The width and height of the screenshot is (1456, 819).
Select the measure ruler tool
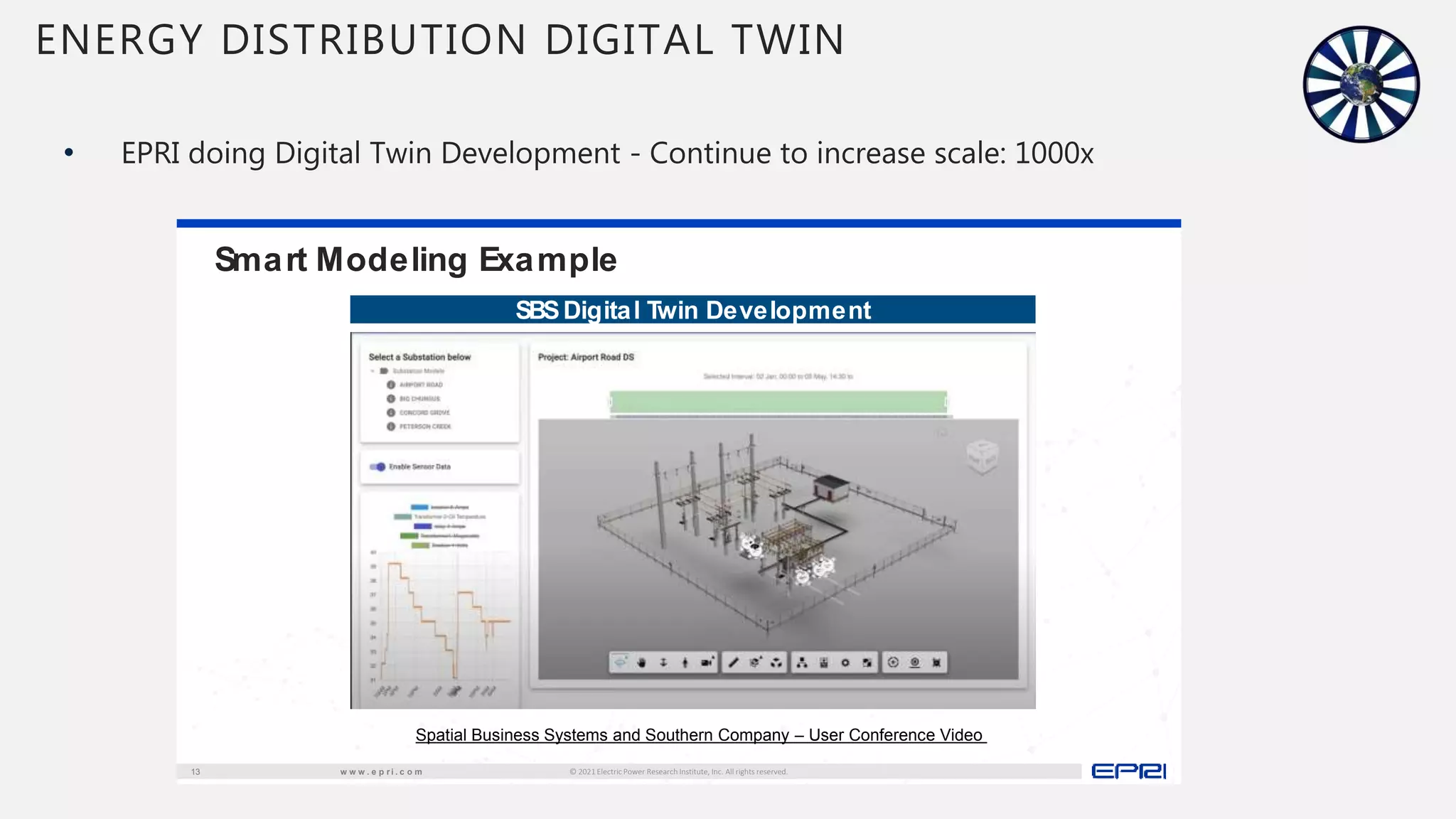point(734,663)
